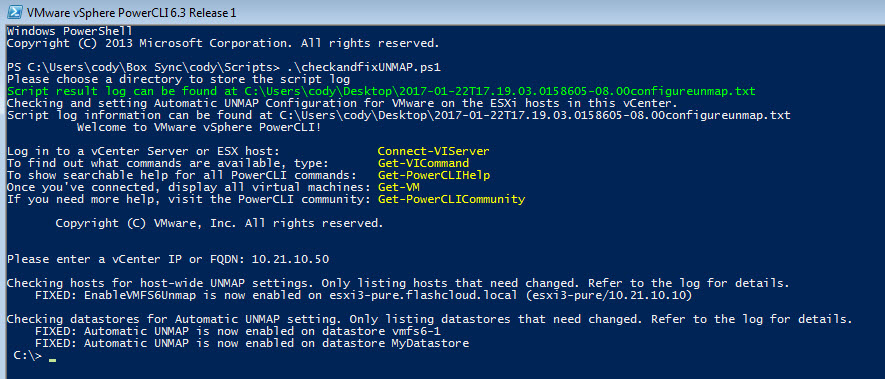This screenshot has height=379, width=885.
Task: Click the vCenter IP address 10.21.10.50
Action: click(x=290, y=259)
